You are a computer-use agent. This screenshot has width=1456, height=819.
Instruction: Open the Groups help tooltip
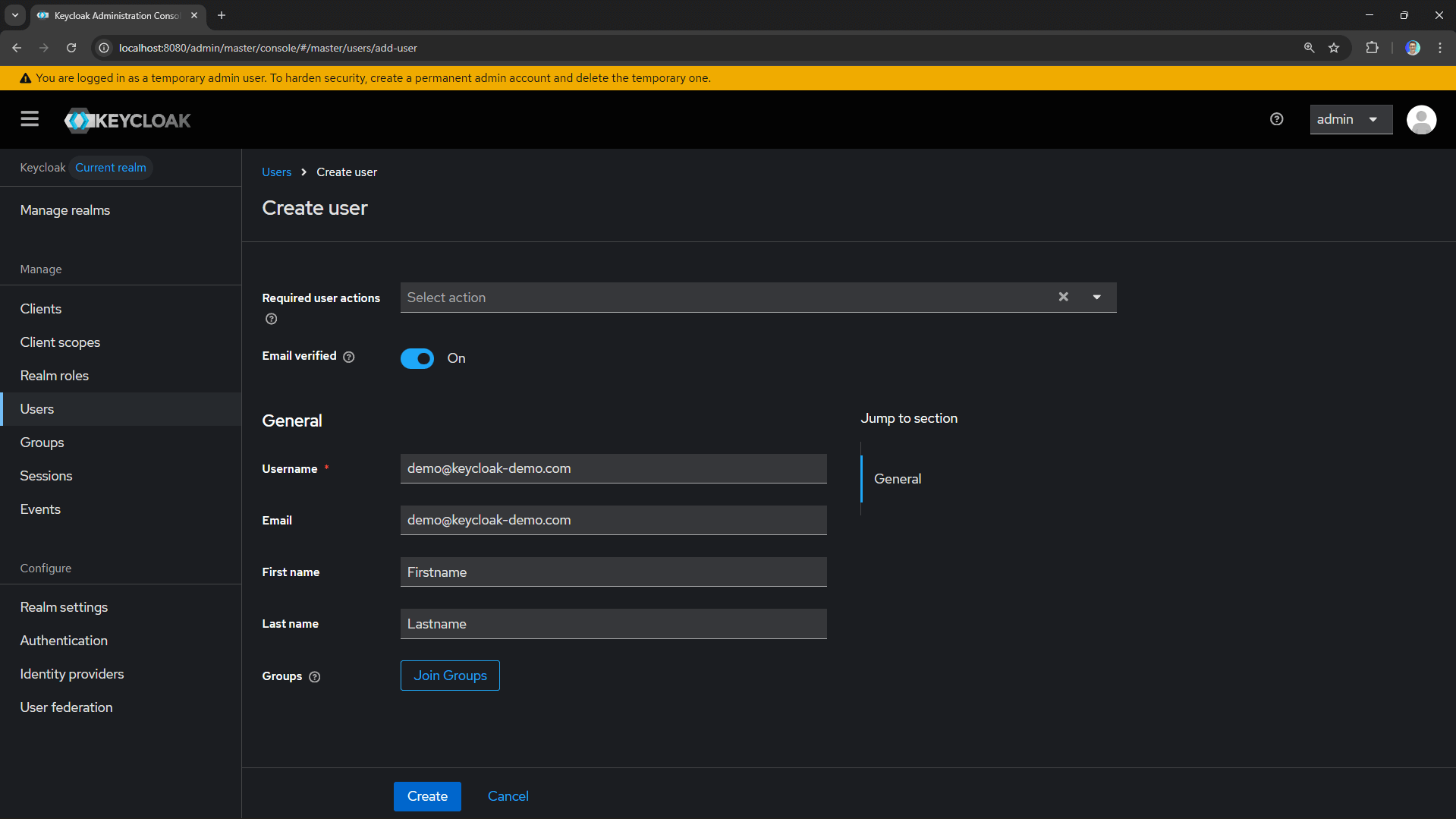tap(316, 676)
